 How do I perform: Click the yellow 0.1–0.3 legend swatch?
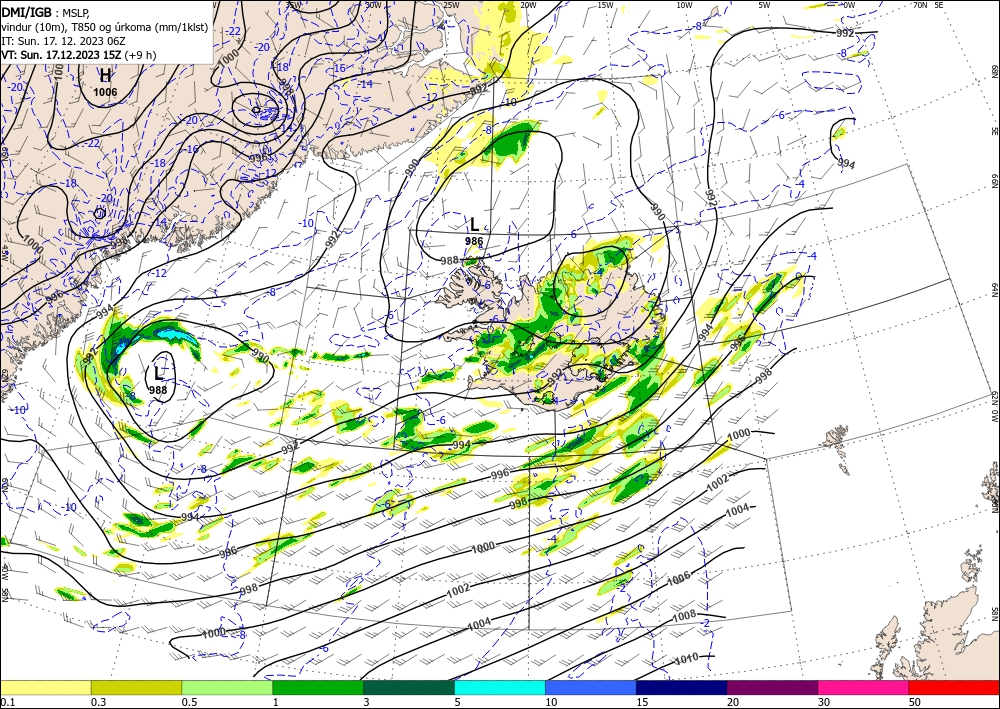46,687
